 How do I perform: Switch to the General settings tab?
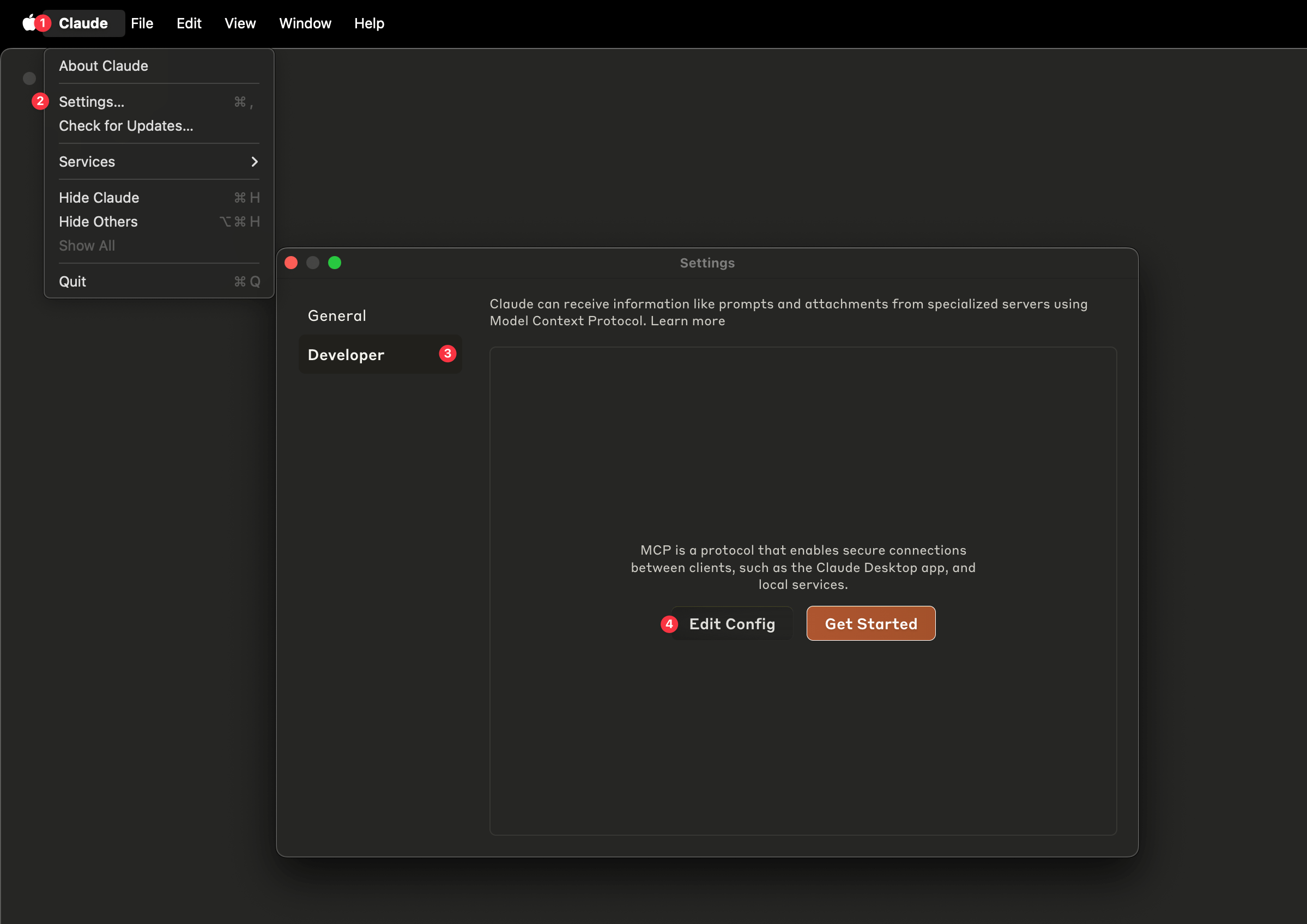[x=380, y=315]
